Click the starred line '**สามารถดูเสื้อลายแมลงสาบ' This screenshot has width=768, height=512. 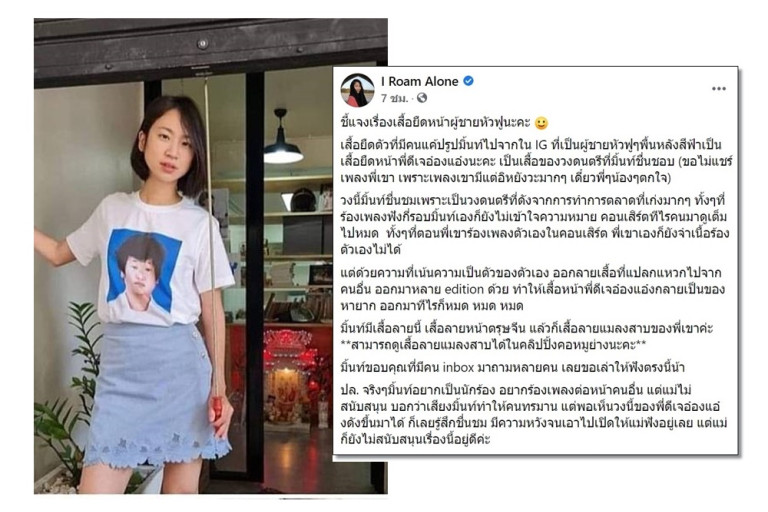(x=493, y=344)
